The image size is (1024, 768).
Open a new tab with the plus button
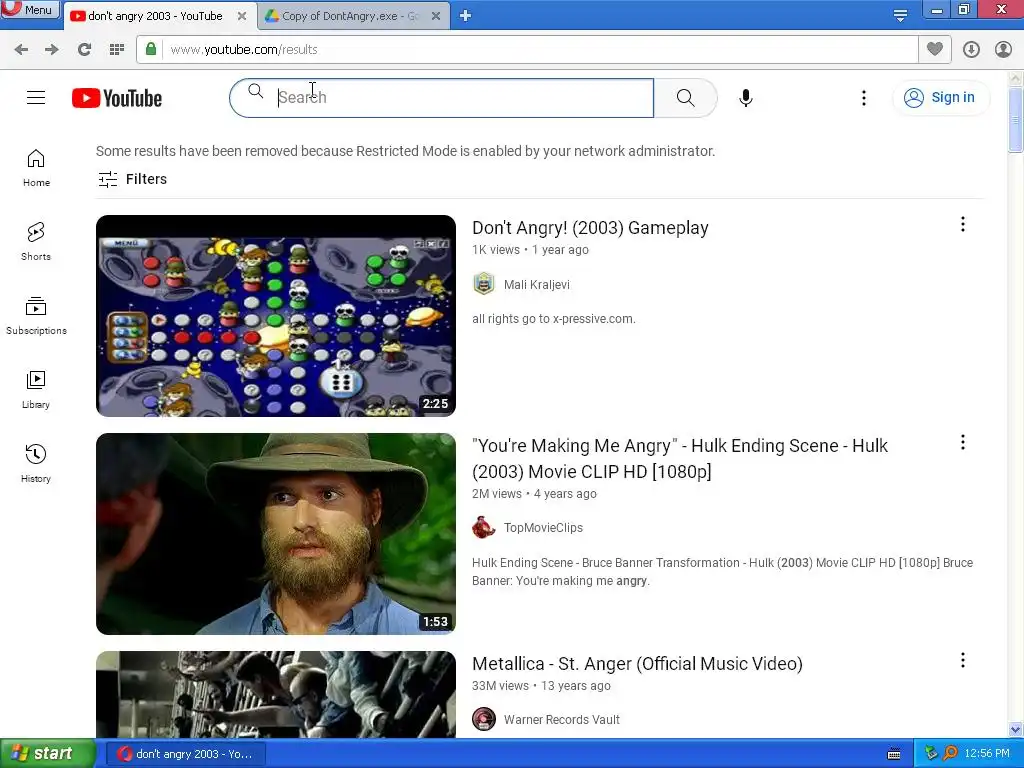click(x=465, y=16)
